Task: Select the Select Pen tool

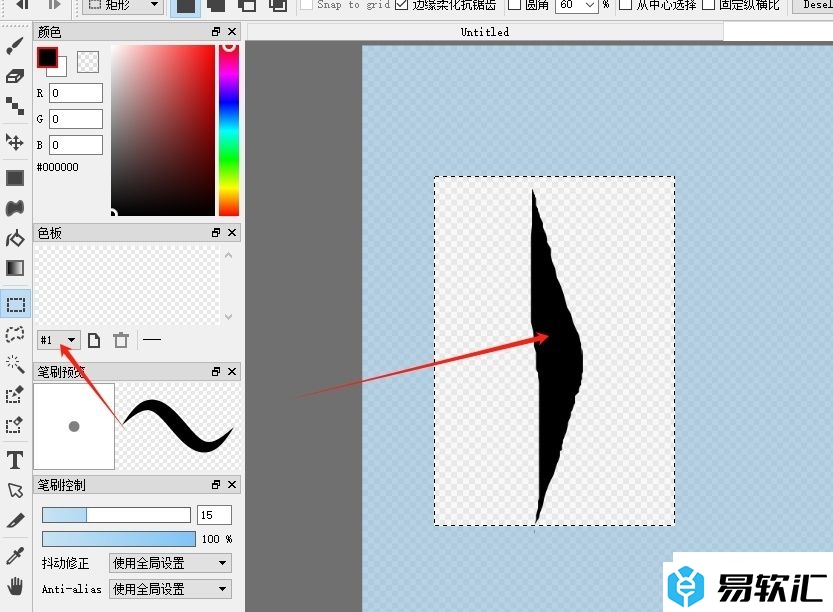Action: (15, 395)
